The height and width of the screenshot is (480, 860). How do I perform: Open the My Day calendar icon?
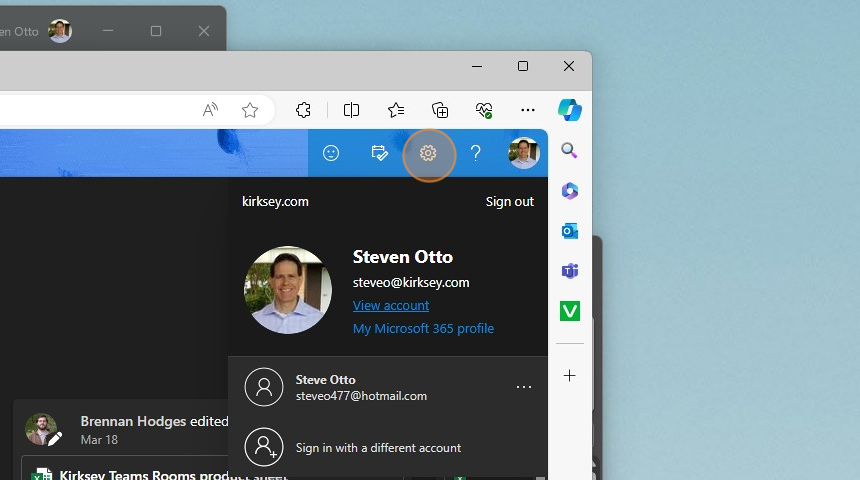point(380,153)
